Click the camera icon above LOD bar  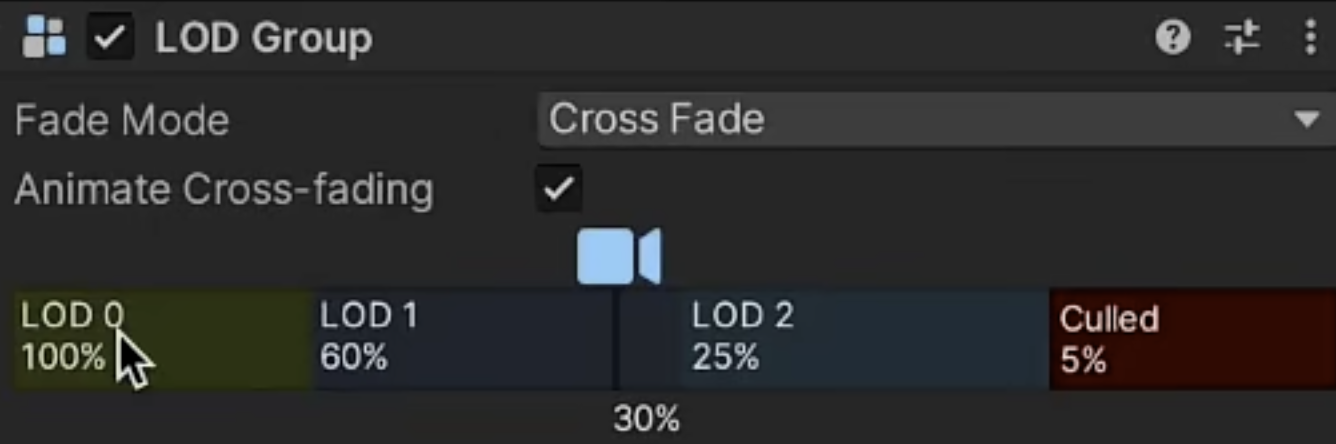coord(618,257)
